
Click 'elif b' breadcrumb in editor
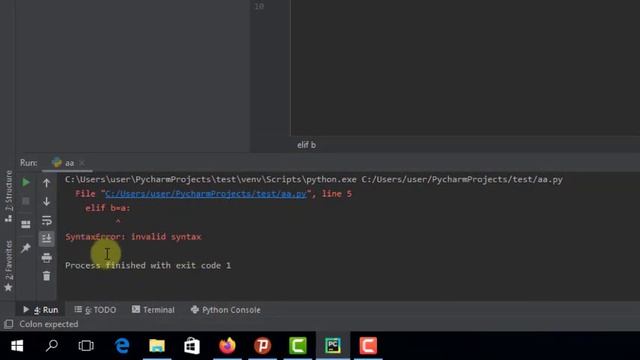tap(307, 145)
